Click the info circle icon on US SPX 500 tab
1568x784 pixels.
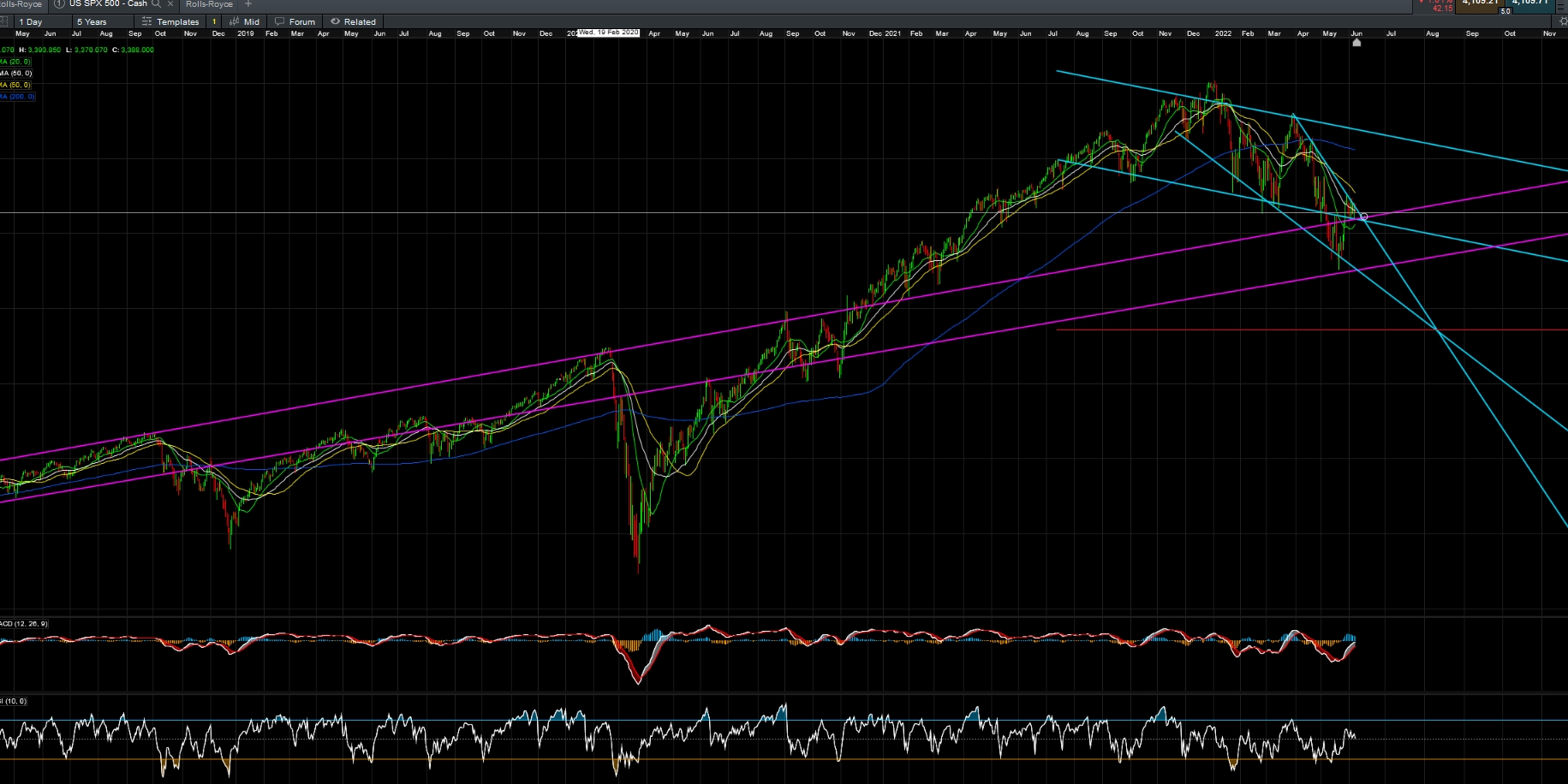click(59, 4)
